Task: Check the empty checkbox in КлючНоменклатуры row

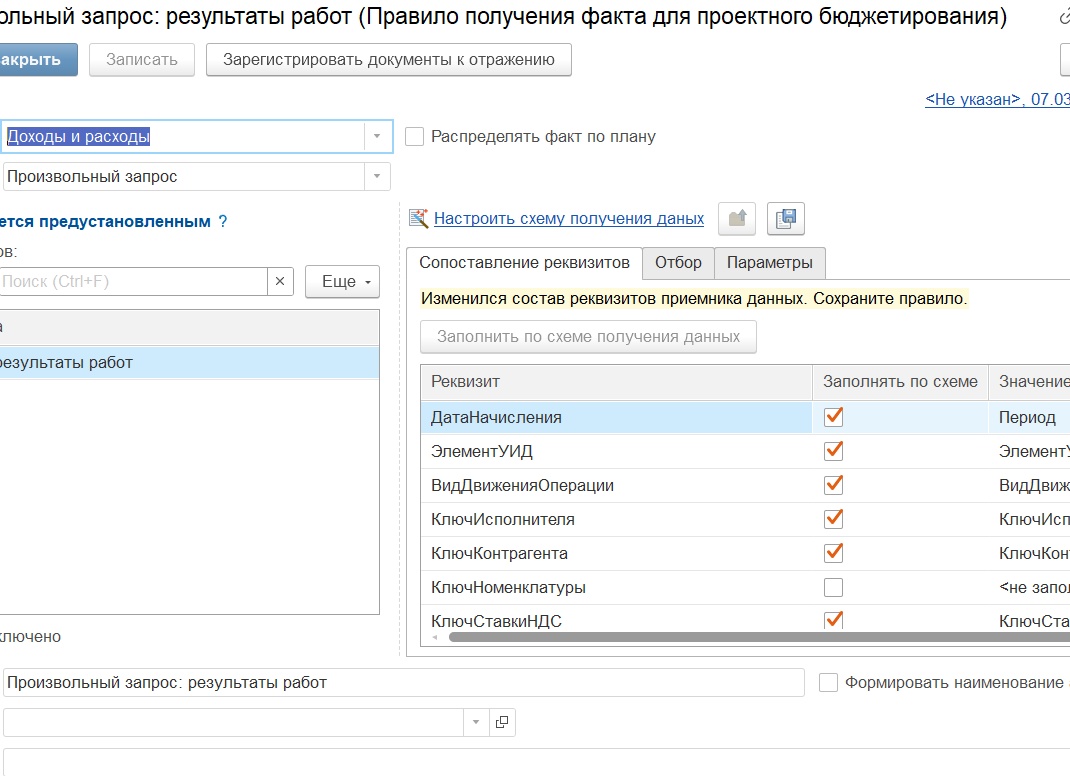Action: [x=833, y=588]
